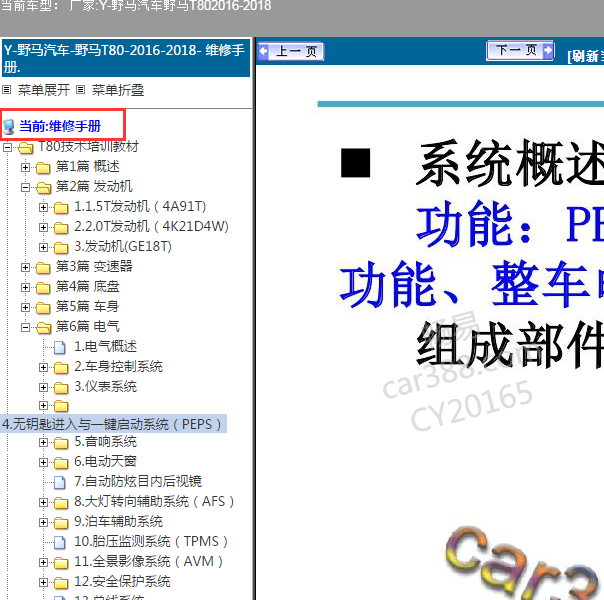This screenshot has height=600, width=604.
Task: Click document icon of 1.电气概述
Action: click(x=60, y=347)
